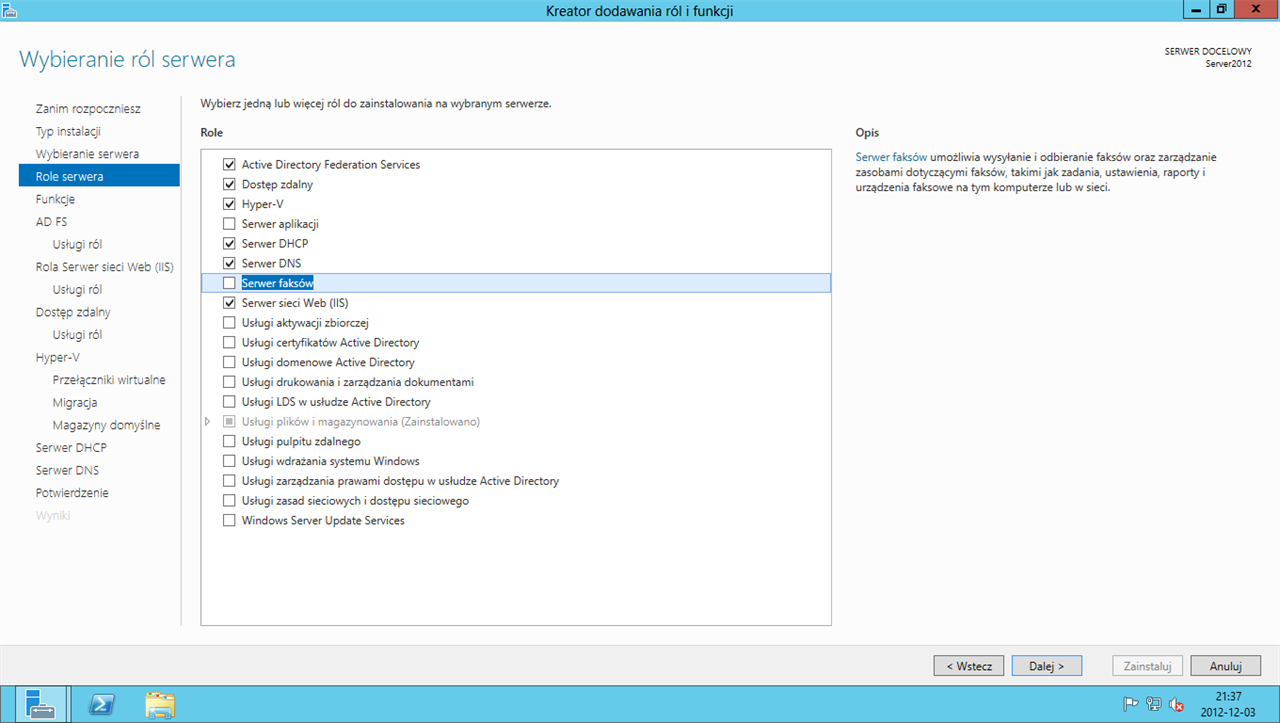Check Usługi drukowania i zarządzania dokumentami
The height and width of the screenshot is (723, 1280).
point(229,382)
